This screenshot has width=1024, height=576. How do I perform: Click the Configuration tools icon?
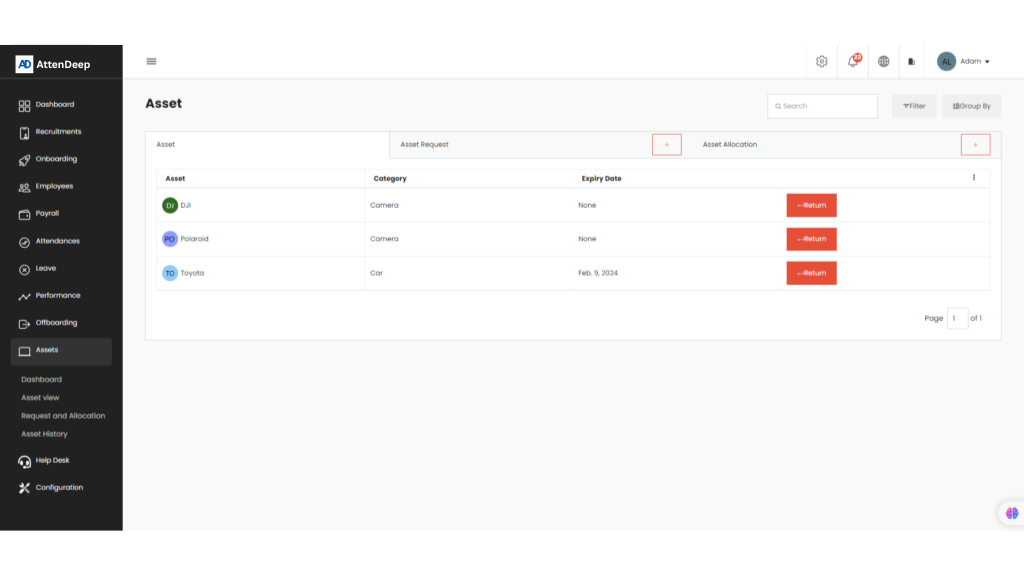point(25,488)
